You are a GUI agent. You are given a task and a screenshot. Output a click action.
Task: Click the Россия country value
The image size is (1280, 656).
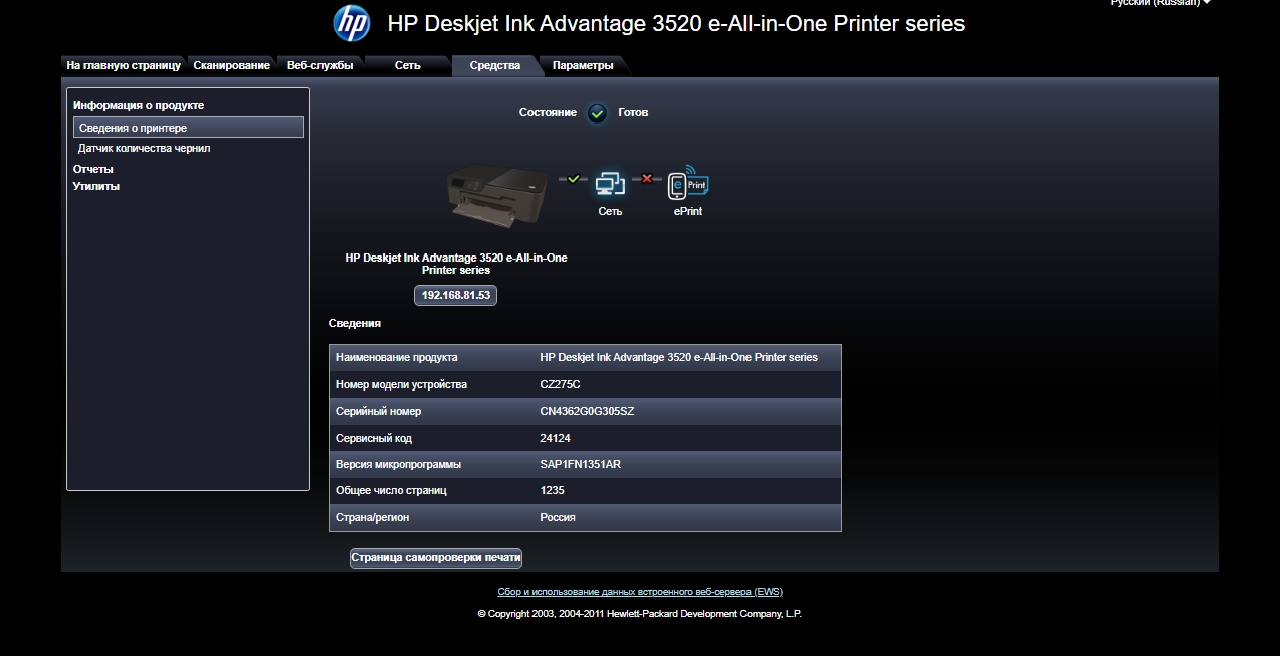558,518
